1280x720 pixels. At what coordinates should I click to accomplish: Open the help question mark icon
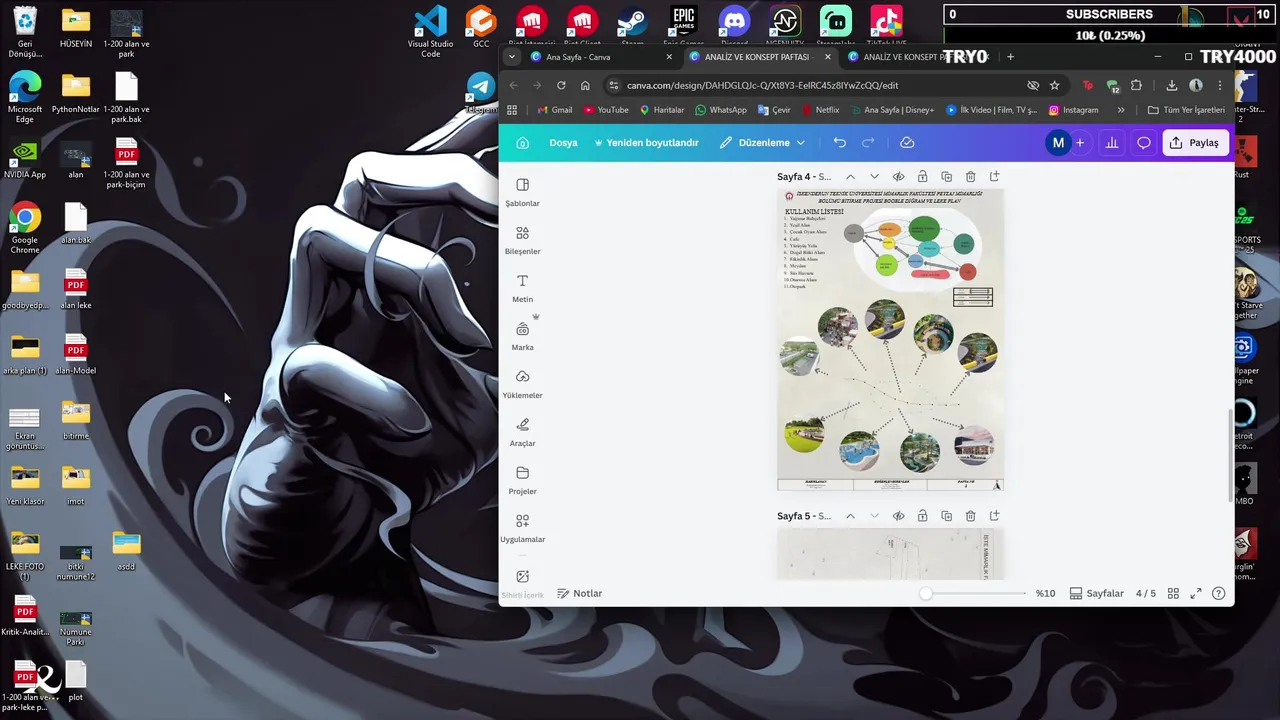click(1218, 594)
